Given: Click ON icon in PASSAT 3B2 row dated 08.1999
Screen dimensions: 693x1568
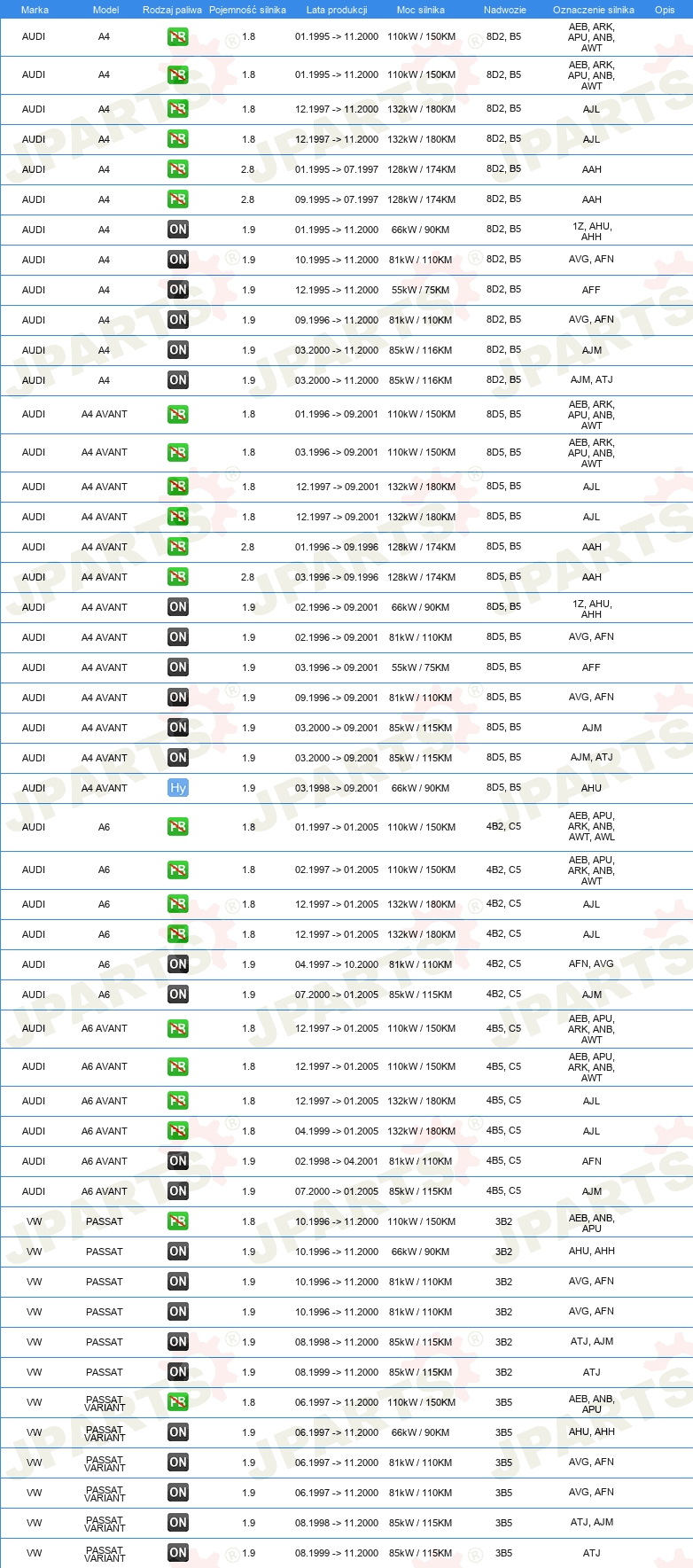Looking at the screenshot, I should [178, 1371].
